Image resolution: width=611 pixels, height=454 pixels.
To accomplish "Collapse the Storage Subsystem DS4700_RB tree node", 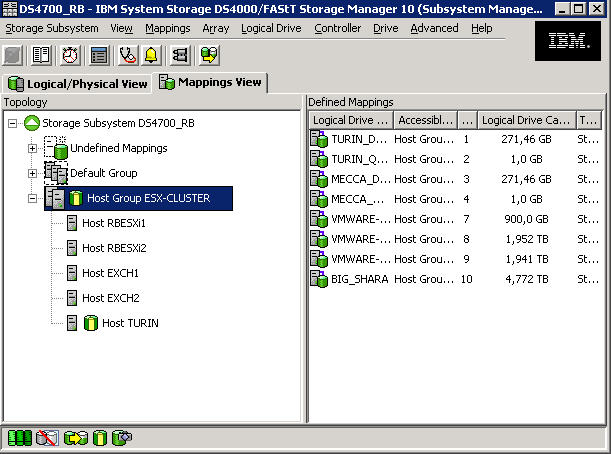I will click(12, 123).
